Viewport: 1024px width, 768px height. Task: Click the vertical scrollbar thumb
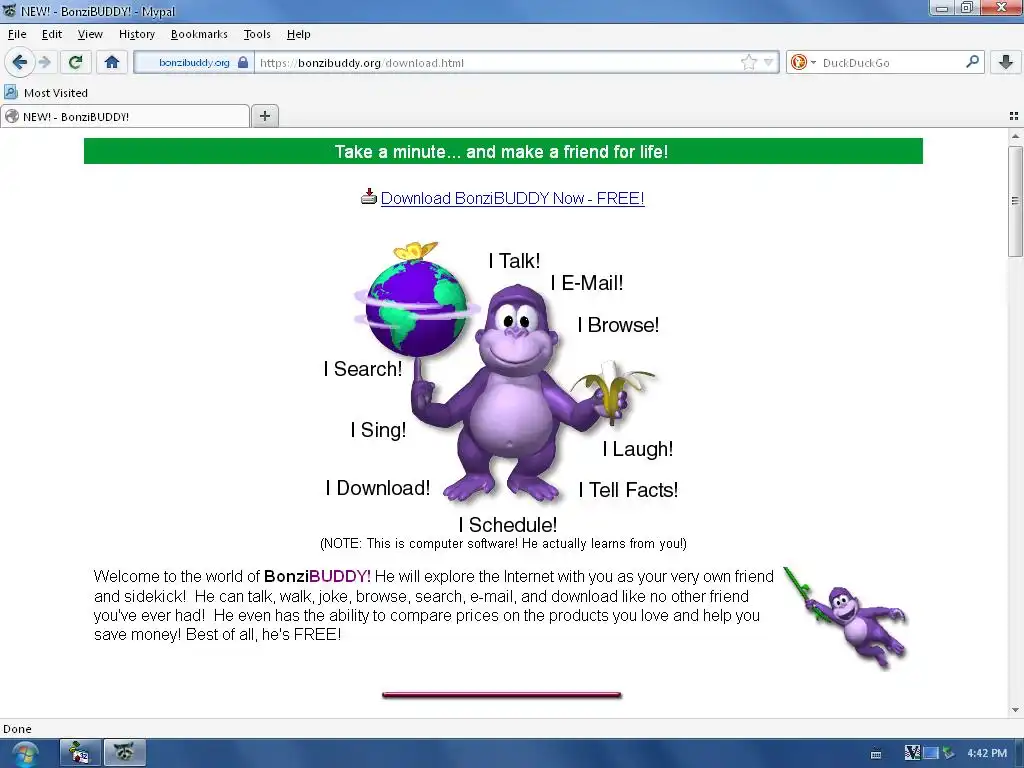pyautogui.click(x=1015, y=200)
